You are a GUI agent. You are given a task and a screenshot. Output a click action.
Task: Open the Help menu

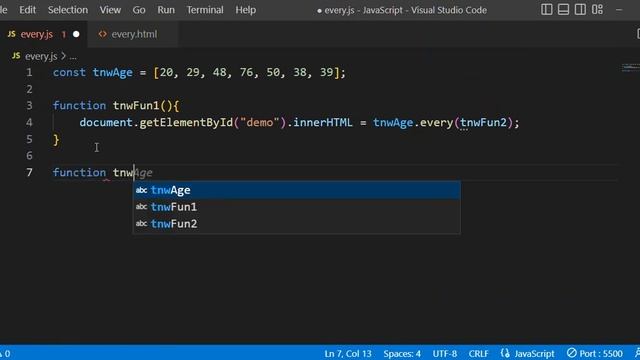click(246, 10)
